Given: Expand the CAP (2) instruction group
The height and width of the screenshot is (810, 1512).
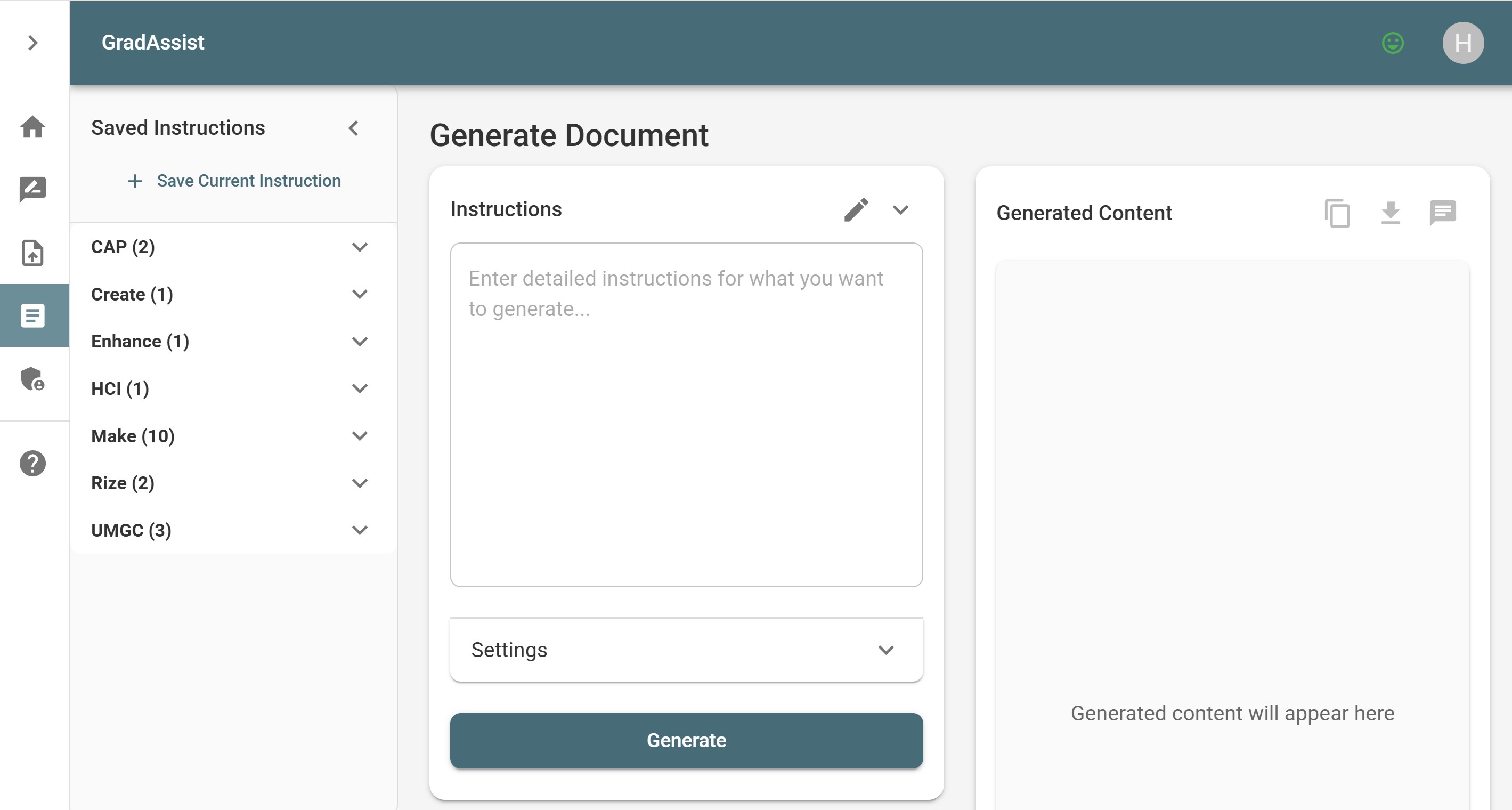Looking at the screenshot, I should point(359,247).
